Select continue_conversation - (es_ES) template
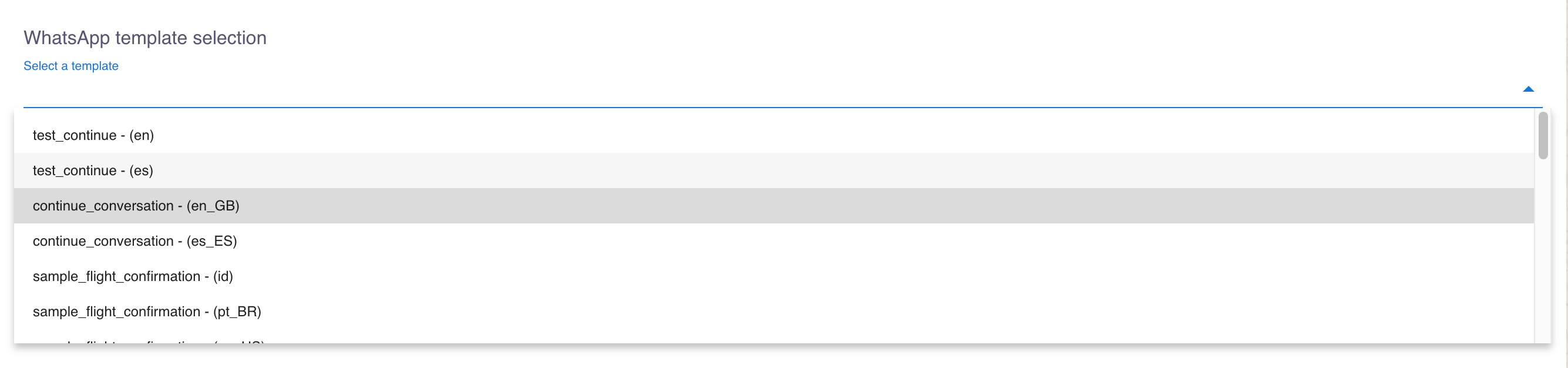 [134, 241]
